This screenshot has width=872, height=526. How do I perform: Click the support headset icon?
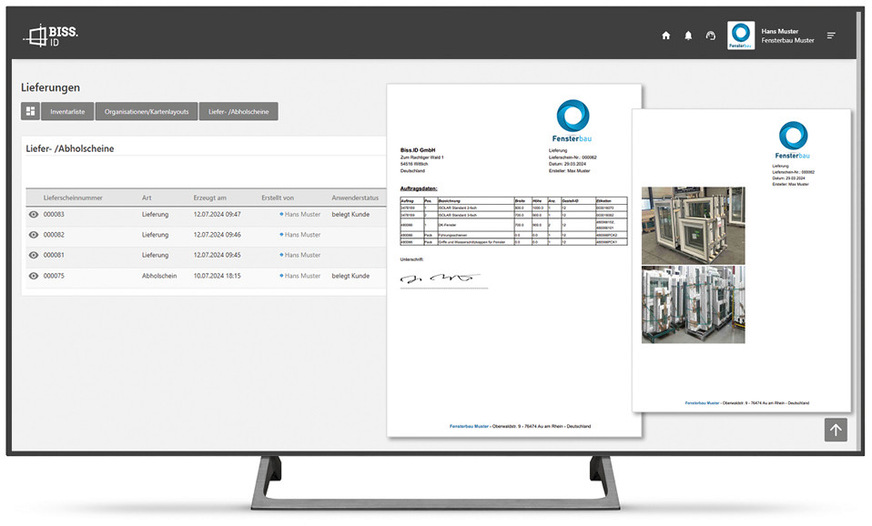coord(710,36)
